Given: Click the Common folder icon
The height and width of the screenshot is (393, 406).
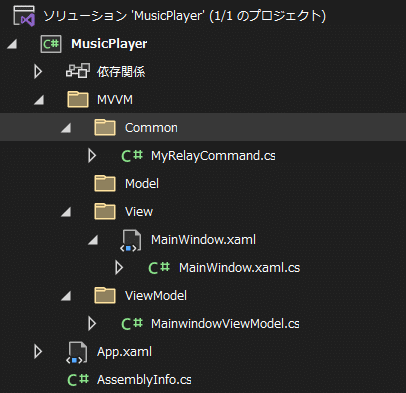Looking at the screenshot, I should pyautogui.click(x=105, y=127).
